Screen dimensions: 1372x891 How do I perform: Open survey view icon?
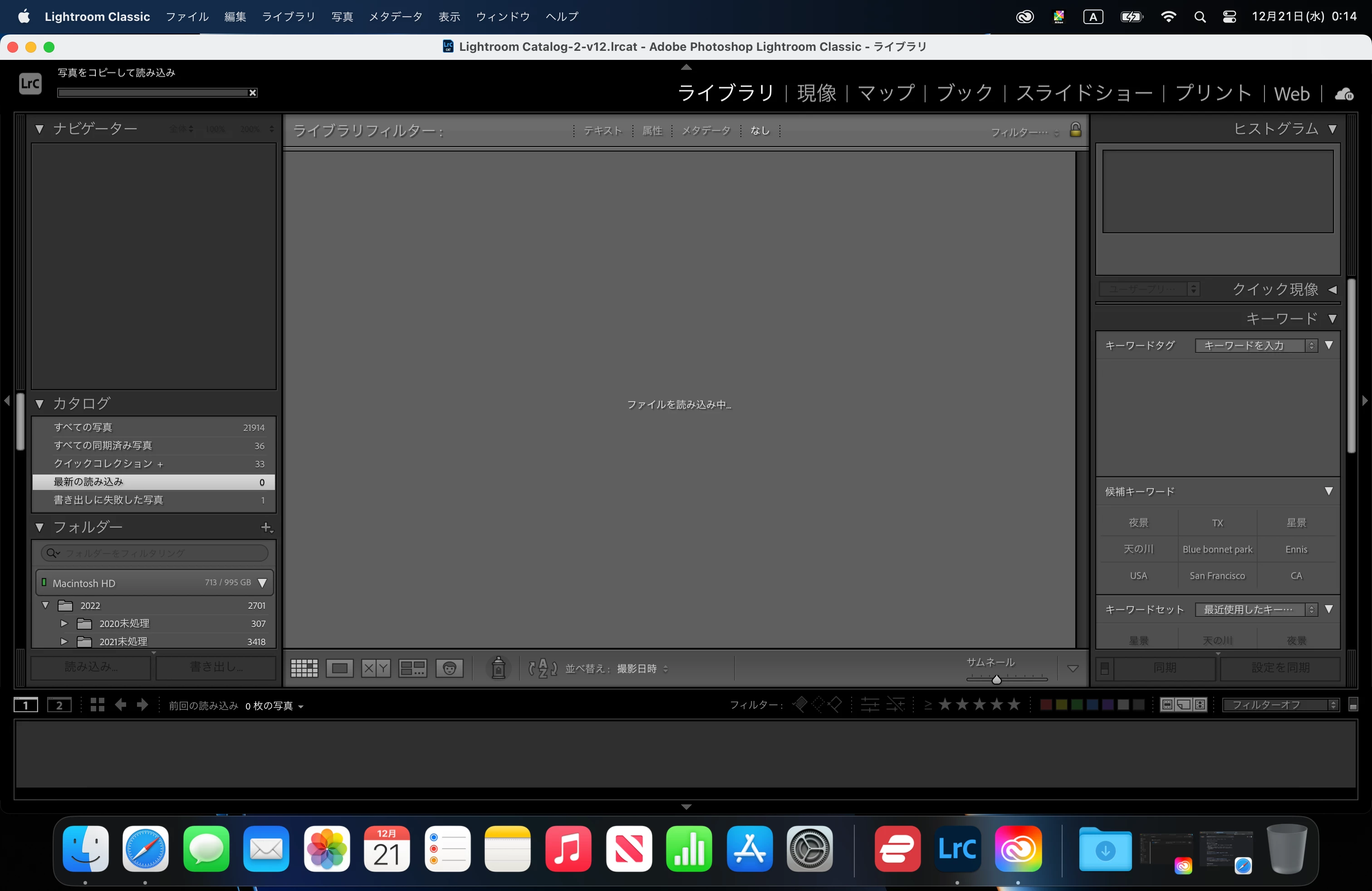pyautogui.click(x=413, y=669)
